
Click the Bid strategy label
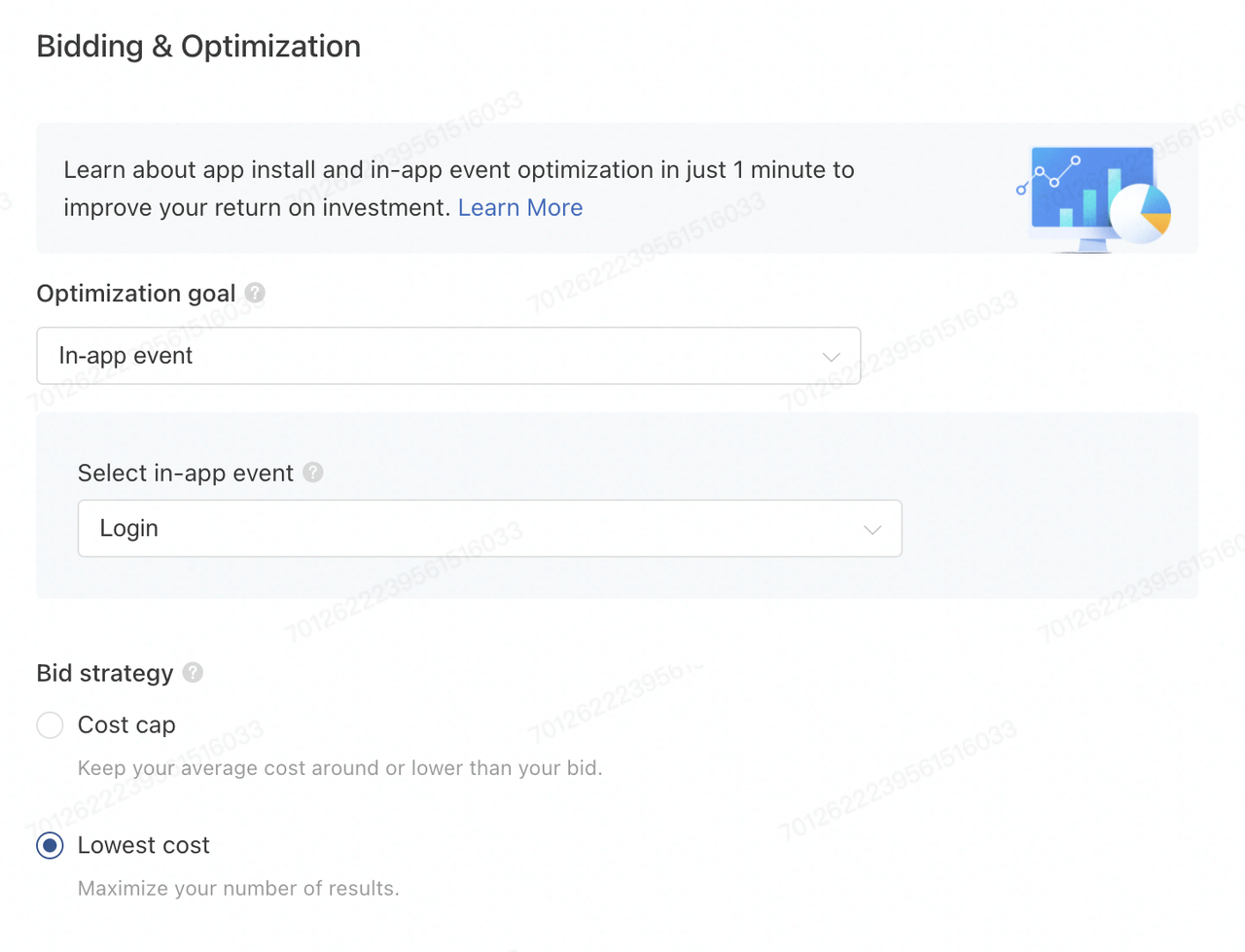click(105, 674)
